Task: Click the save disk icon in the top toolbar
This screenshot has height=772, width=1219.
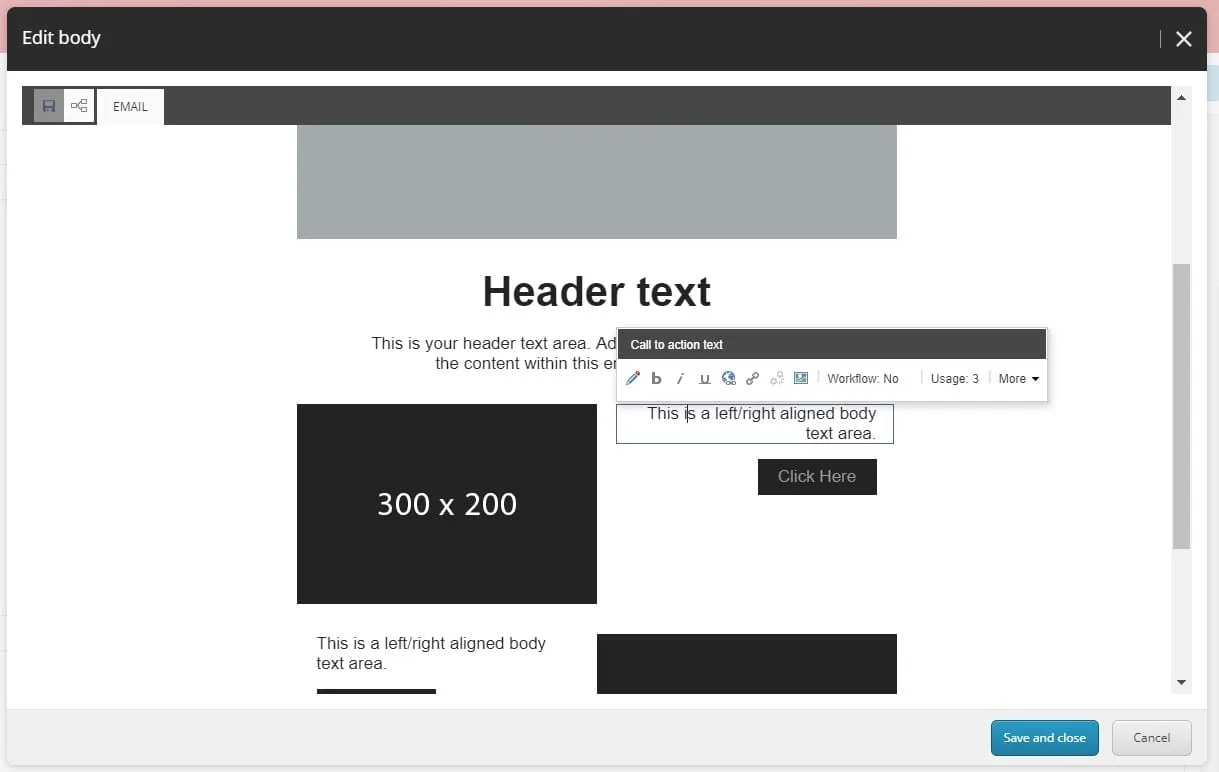Action: [x=48, y=105]
